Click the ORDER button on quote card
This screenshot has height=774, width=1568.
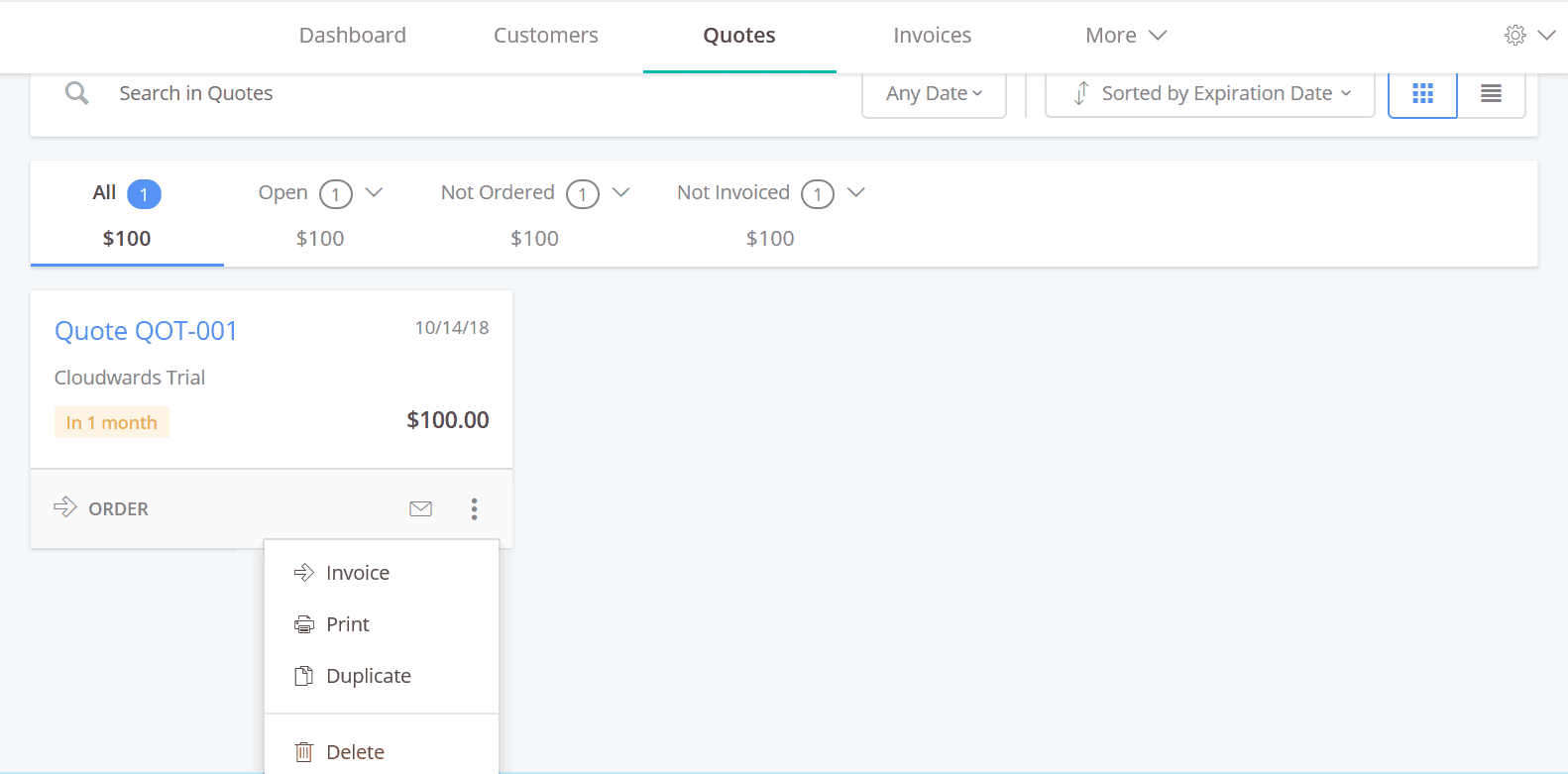pyautogui.click(x=101, y=508)
